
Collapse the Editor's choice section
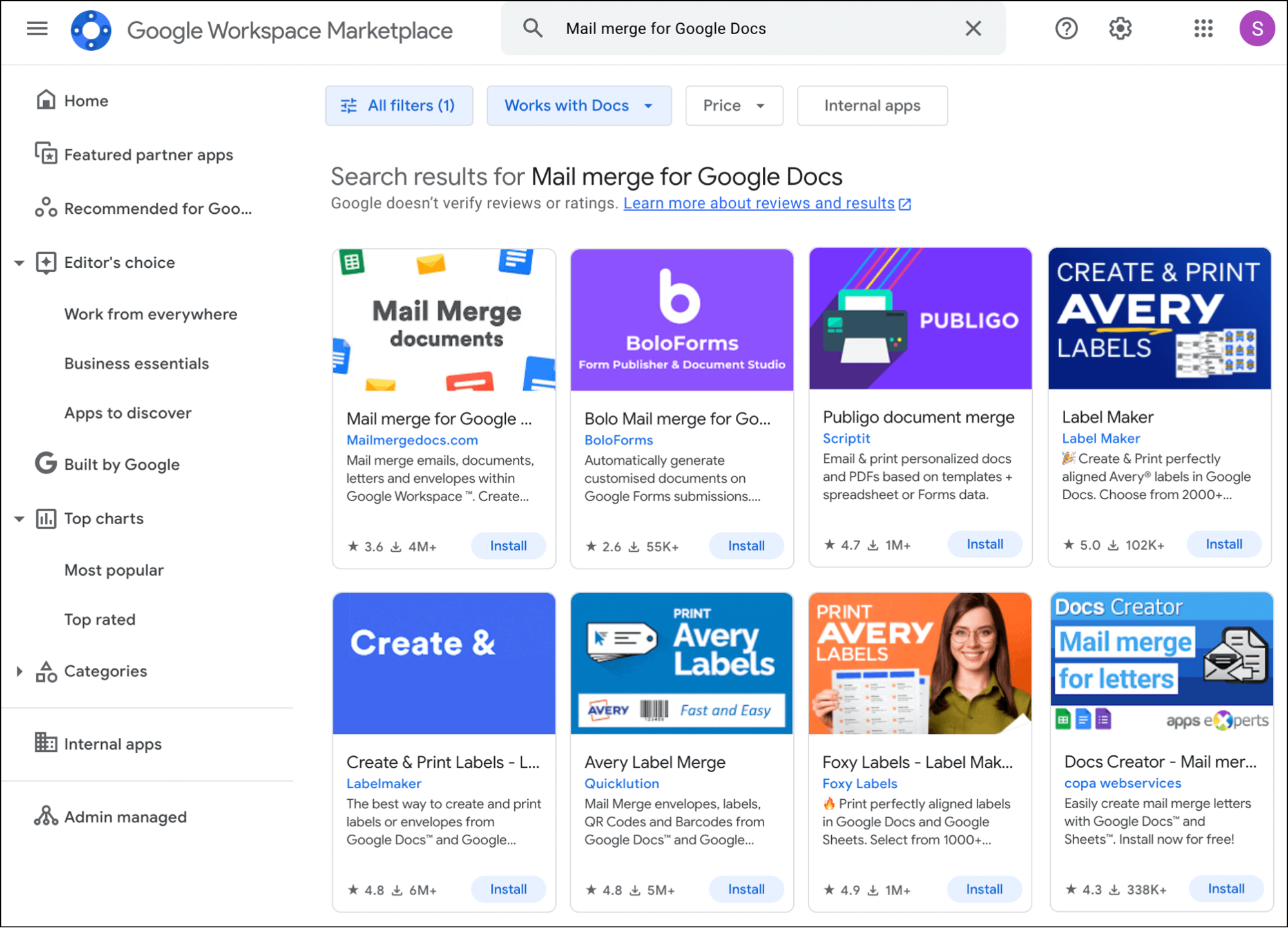19,262
